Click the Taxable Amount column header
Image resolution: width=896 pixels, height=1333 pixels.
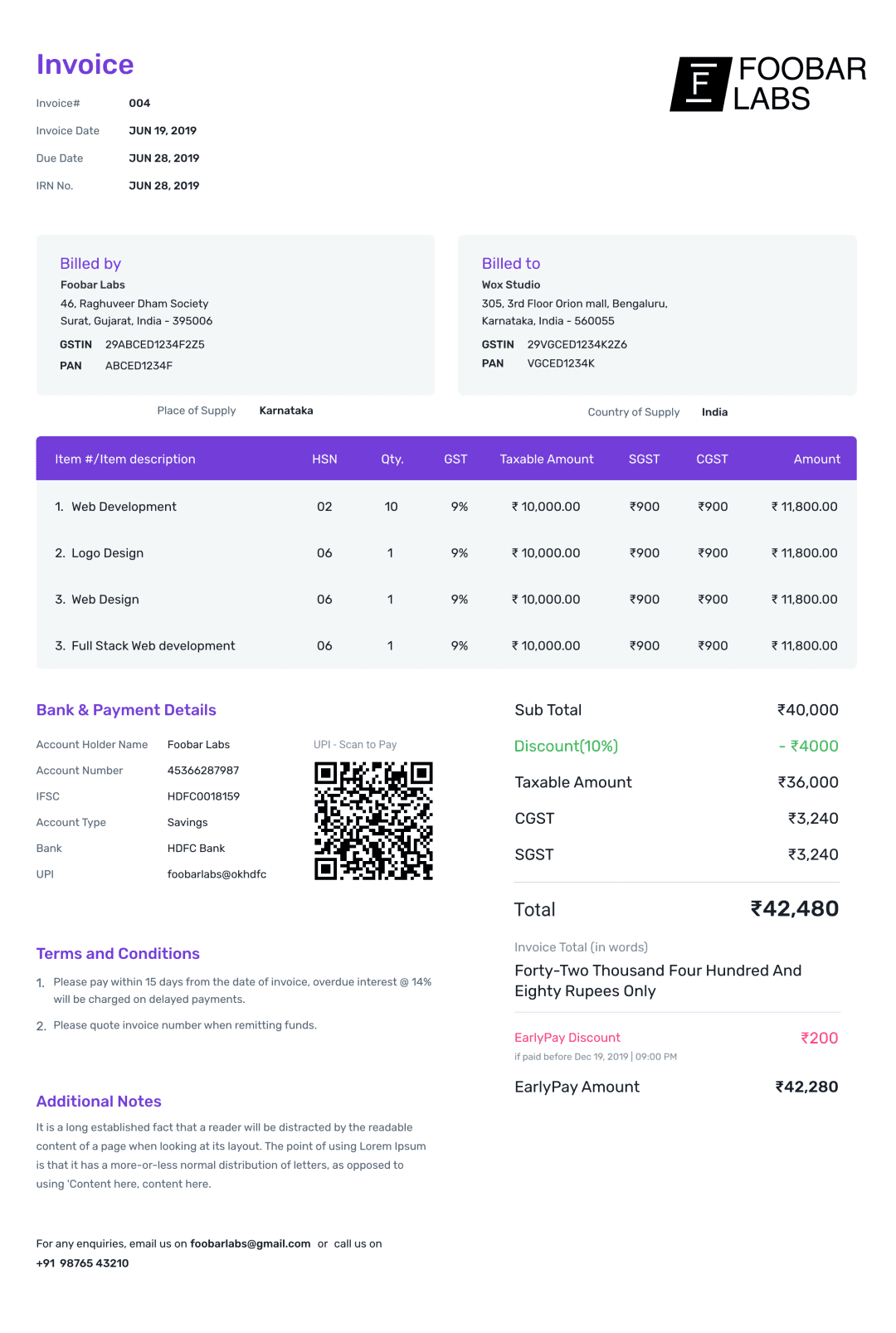[546, 460]
